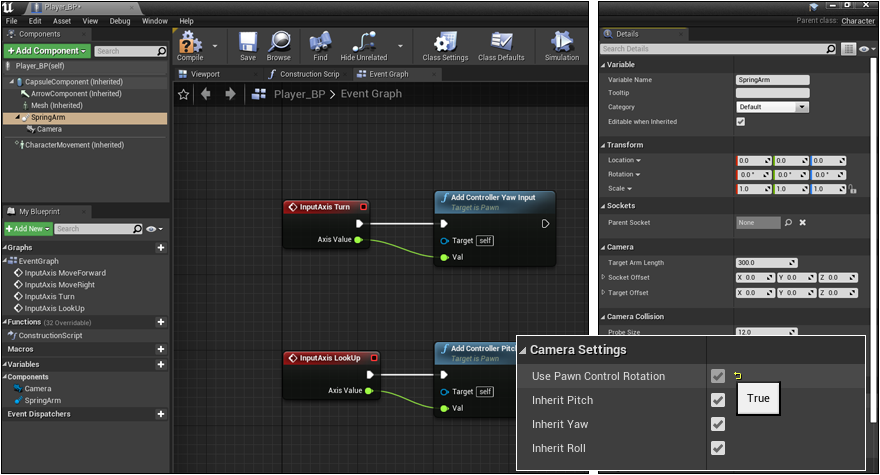Image resolution: width=880 pixels, height=475 pixels.
Task: Click the Compile toolbar icon
Action: click(190, 43)
